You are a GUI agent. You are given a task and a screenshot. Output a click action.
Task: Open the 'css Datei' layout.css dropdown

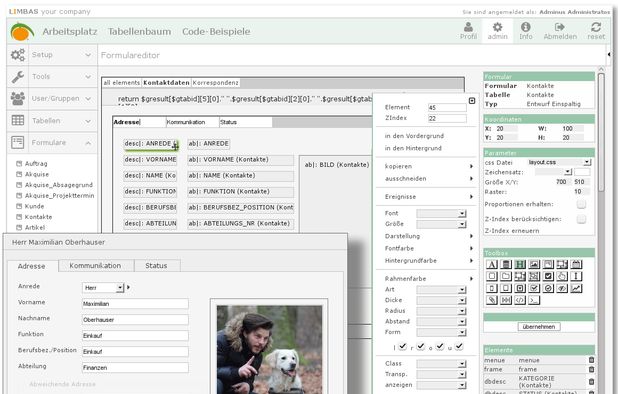[559, 162]
